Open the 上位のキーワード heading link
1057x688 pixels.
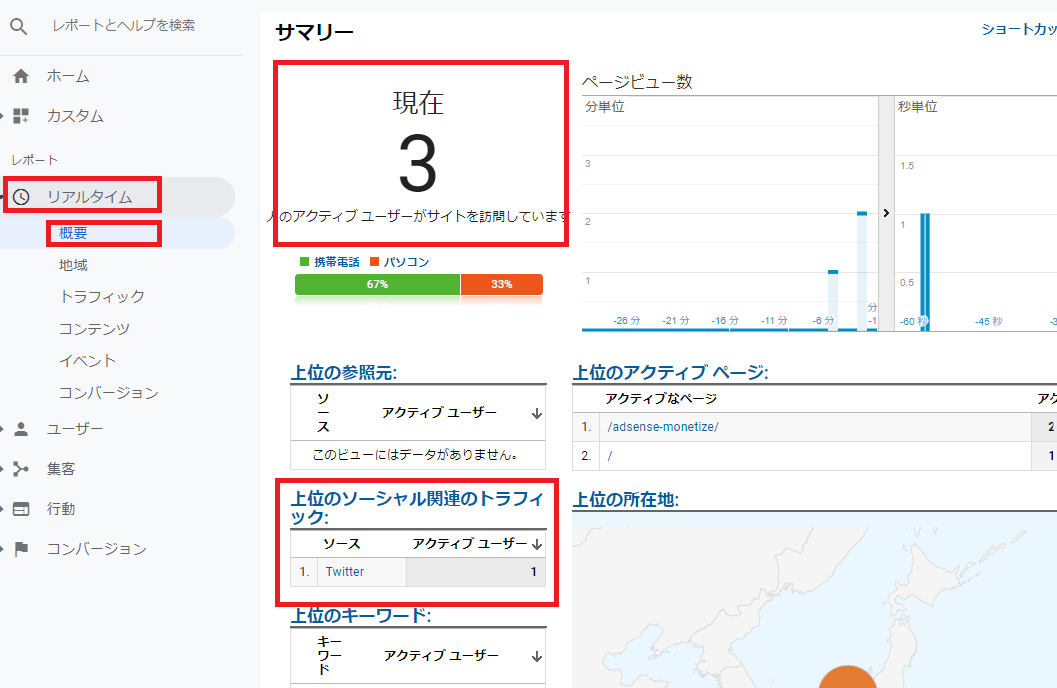coord(361,615)
